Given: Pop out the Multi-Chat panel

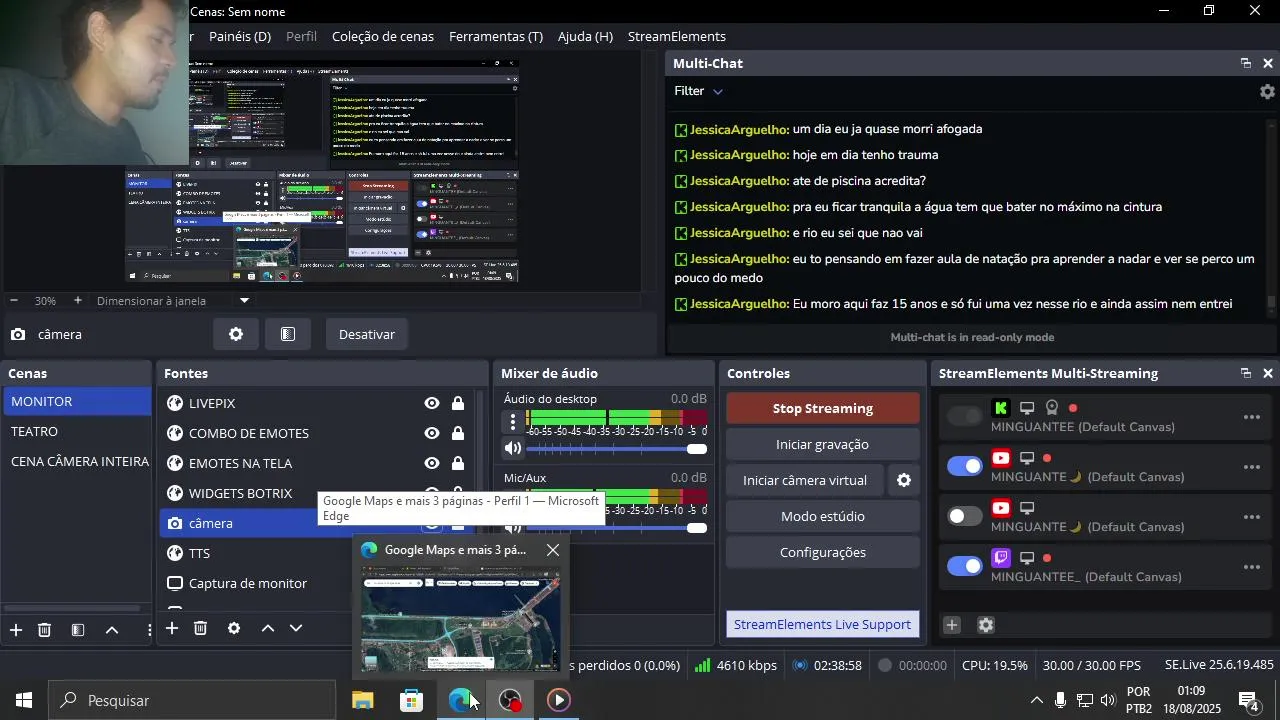Looking at the screenshot, I should coord(1246,63).
